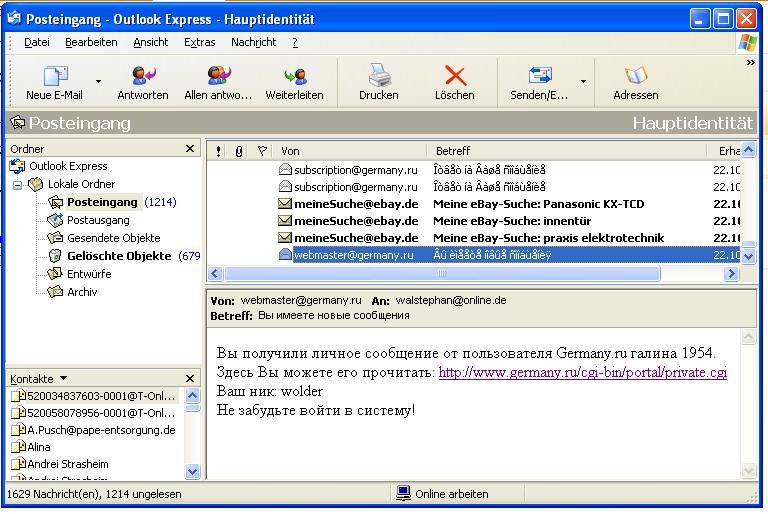The height and width of the screenshot is (514, 768).
Task: Select eBay-Suche innentür message
Action: [x=474, y=221]
